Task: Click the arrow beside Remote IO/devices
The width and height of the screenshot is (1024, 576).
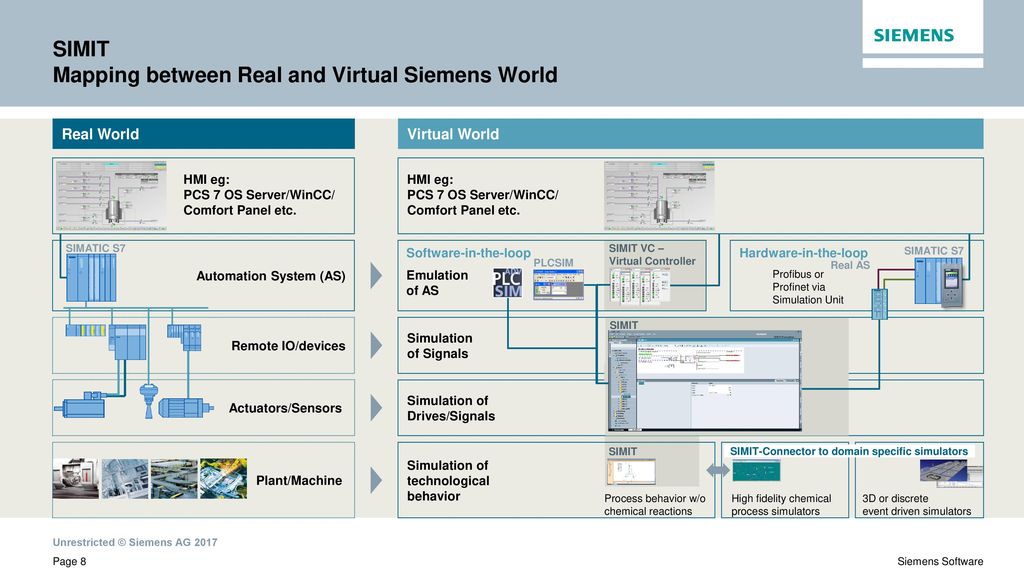Action: coord(376,345)
